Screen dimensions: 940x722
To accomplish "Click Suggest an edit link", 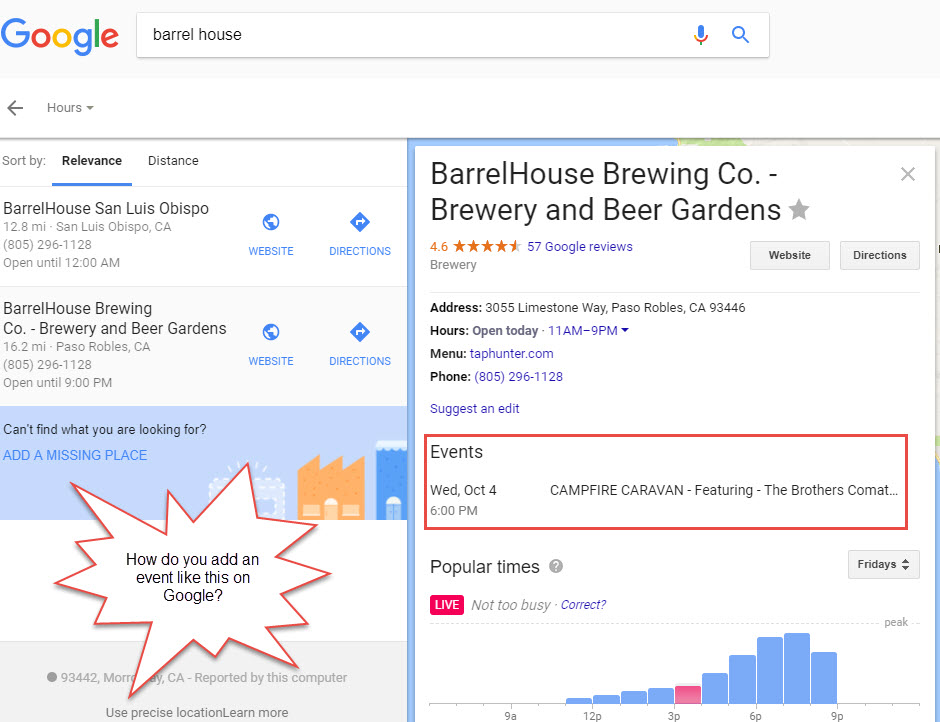I will coord(474,408).
